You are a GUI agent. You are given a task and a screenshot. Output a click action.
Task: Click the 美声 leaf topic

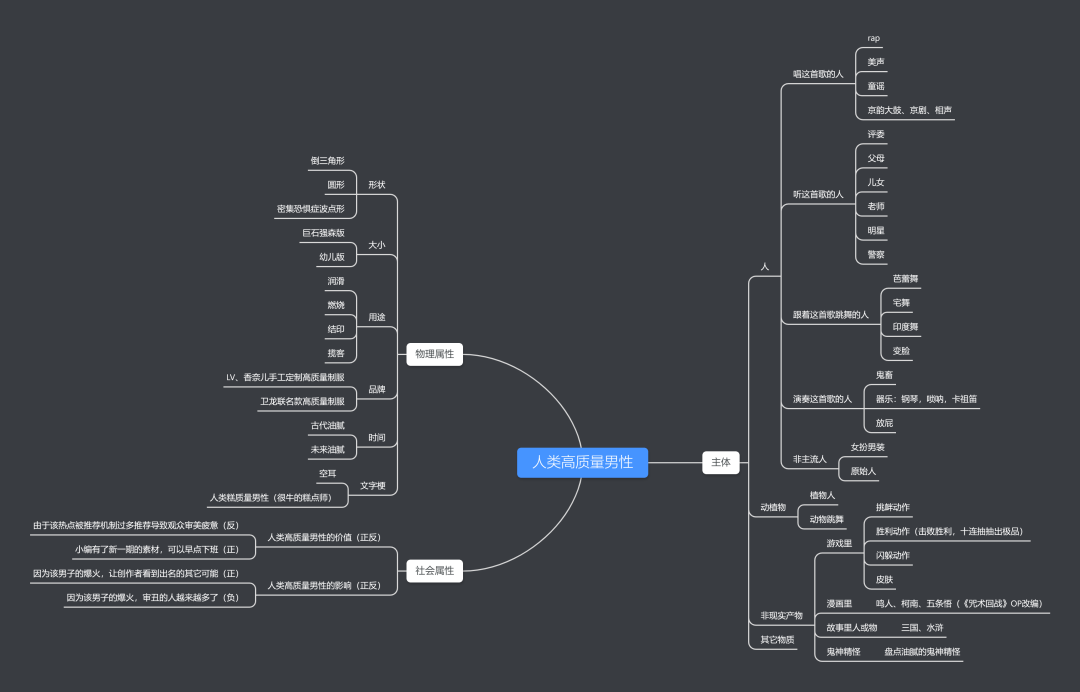875,62
